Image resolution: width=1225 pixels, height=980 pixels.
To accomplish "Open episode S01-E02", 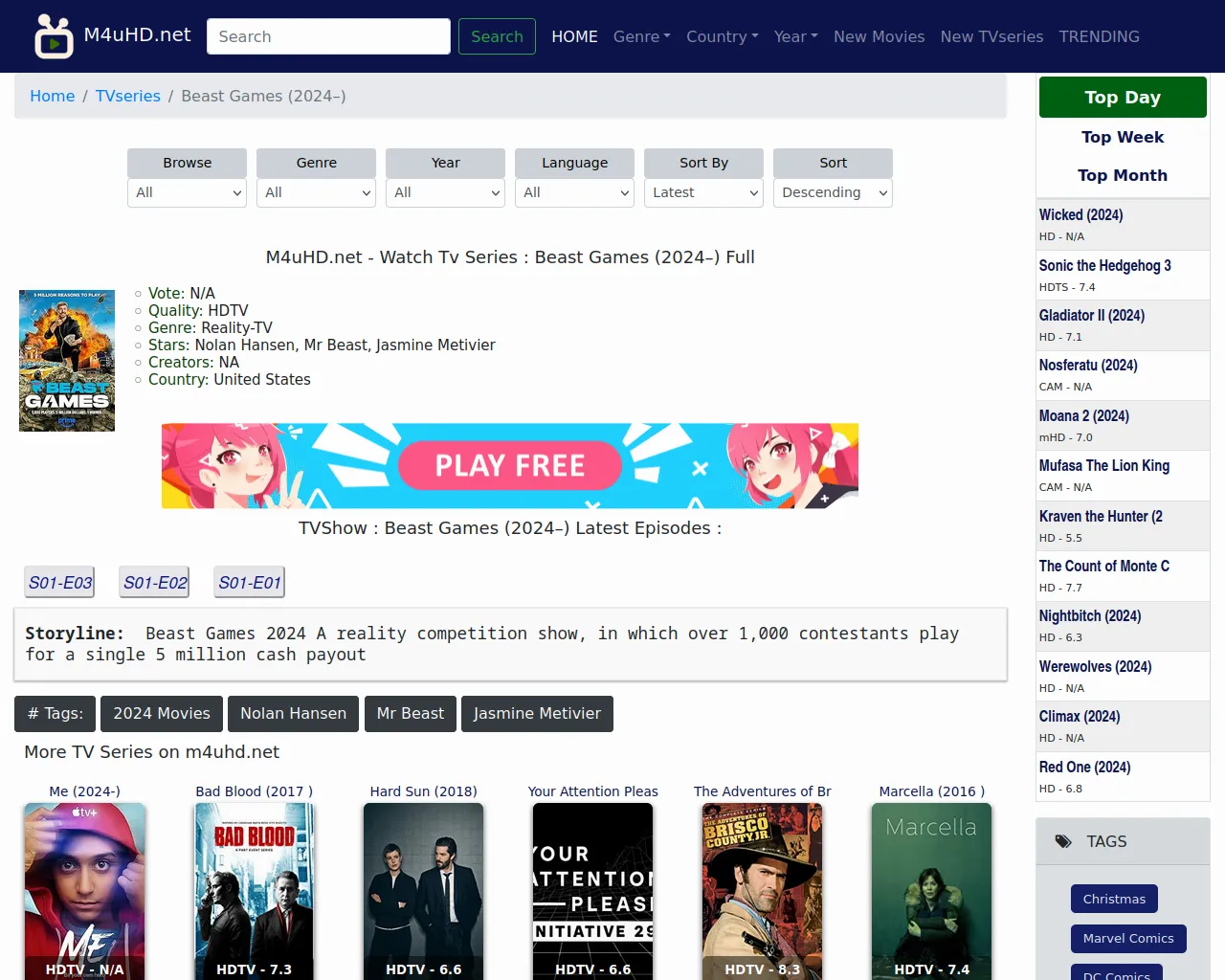I will (155, 582).
